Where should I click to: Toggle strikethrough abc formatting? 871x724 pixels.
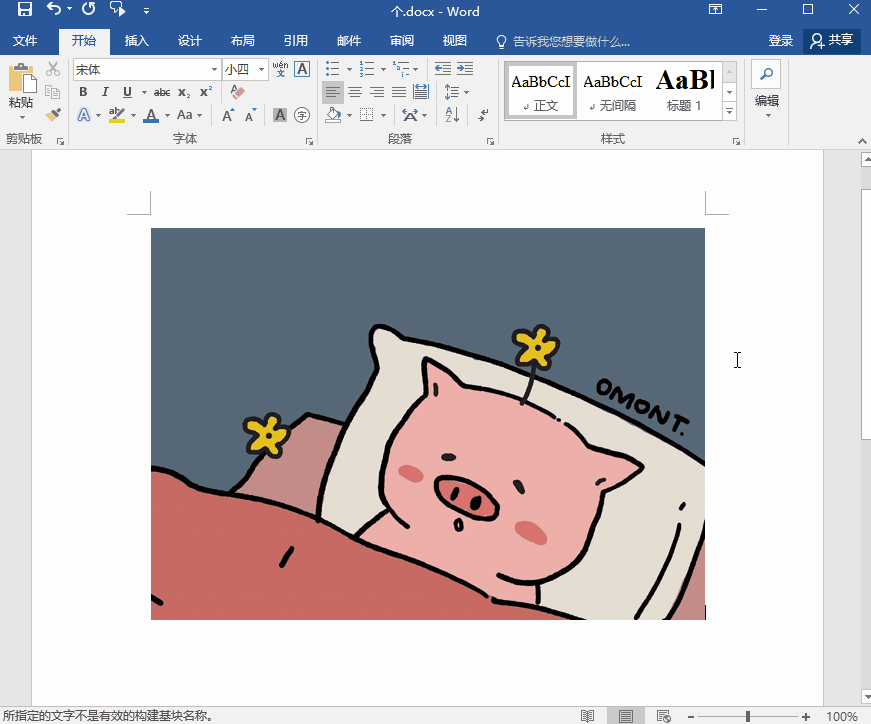tap(162, 92)
